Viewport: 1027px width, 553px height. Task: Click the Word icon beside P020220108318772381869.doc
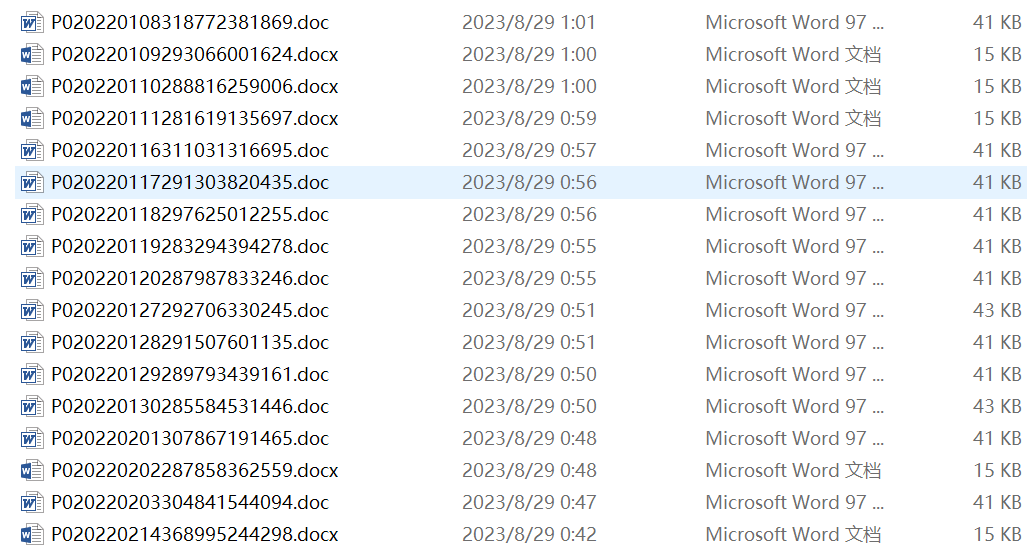32,22
